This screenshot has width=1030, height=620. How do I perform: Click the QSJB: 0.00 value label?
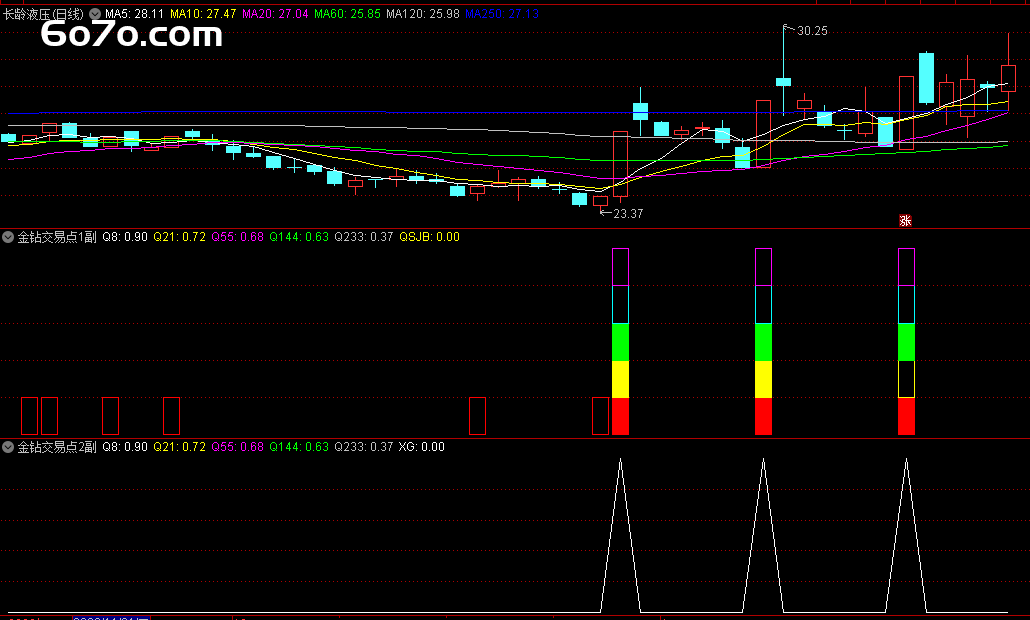pos(430,237)
